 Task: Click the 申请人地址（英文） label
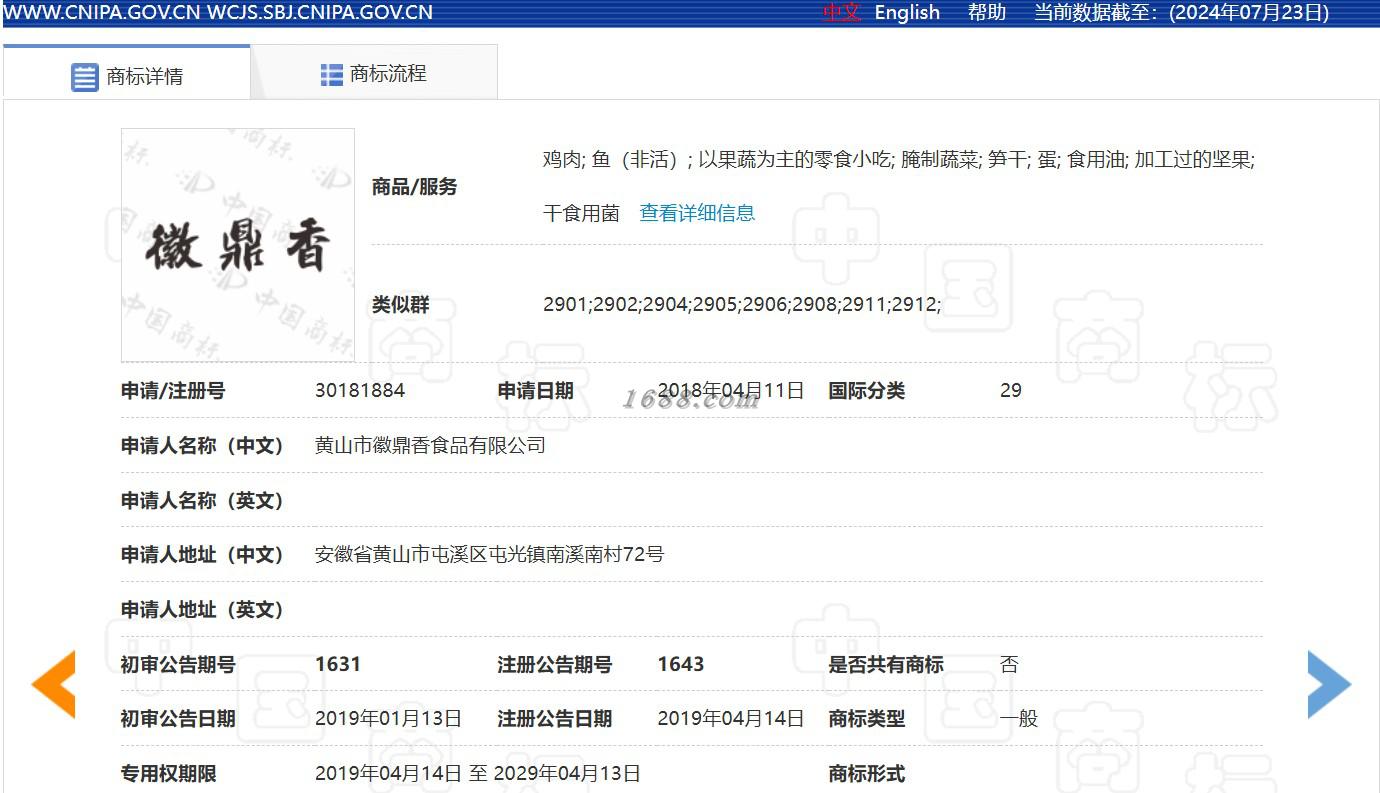[203, 609]
